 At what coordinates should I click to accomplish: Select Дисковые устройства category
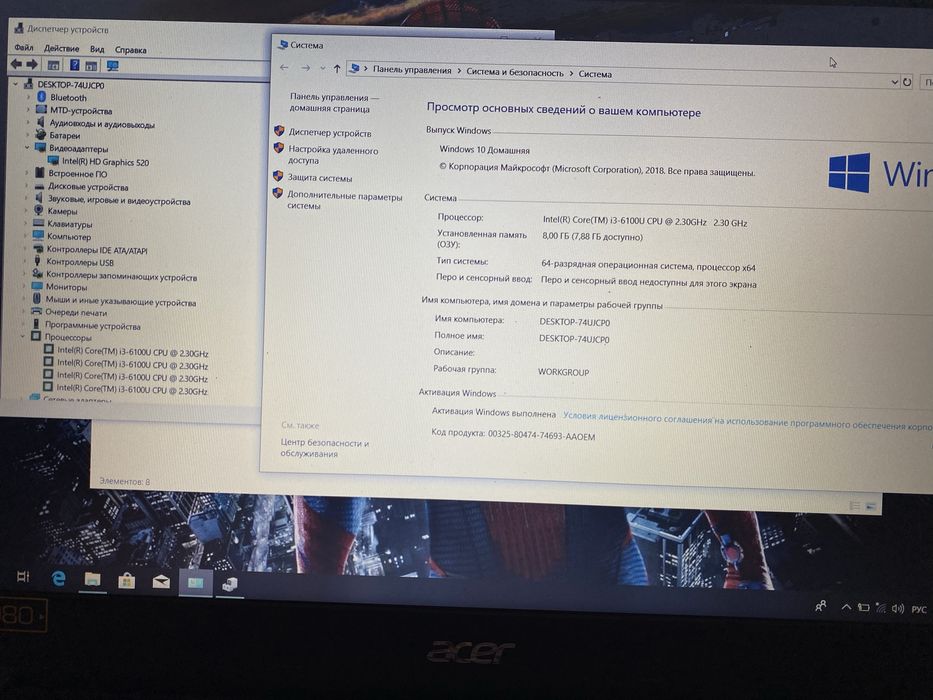click(x=88, y=187)
